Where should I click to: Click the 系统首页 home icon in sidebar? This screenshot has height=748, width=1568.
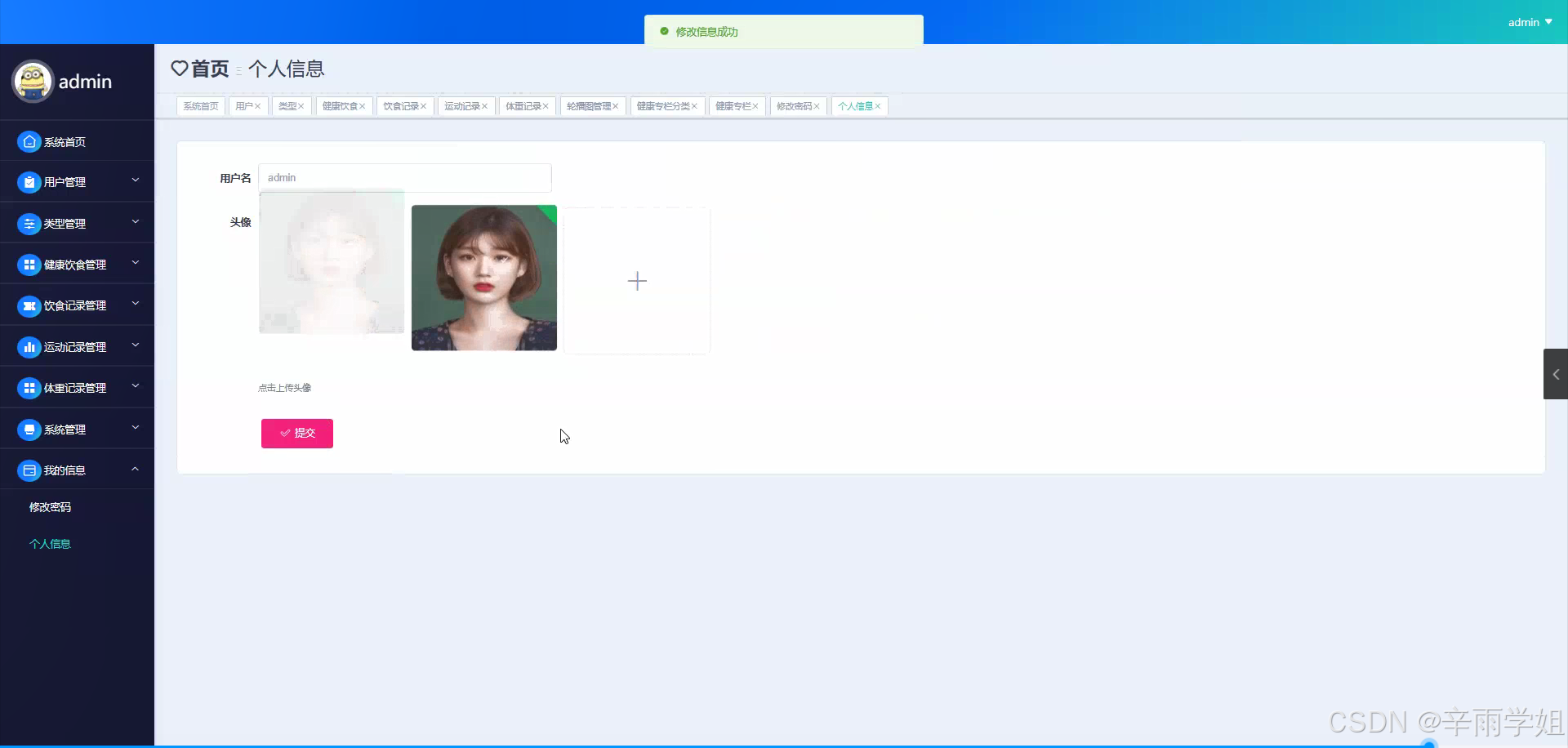[29, 141]
